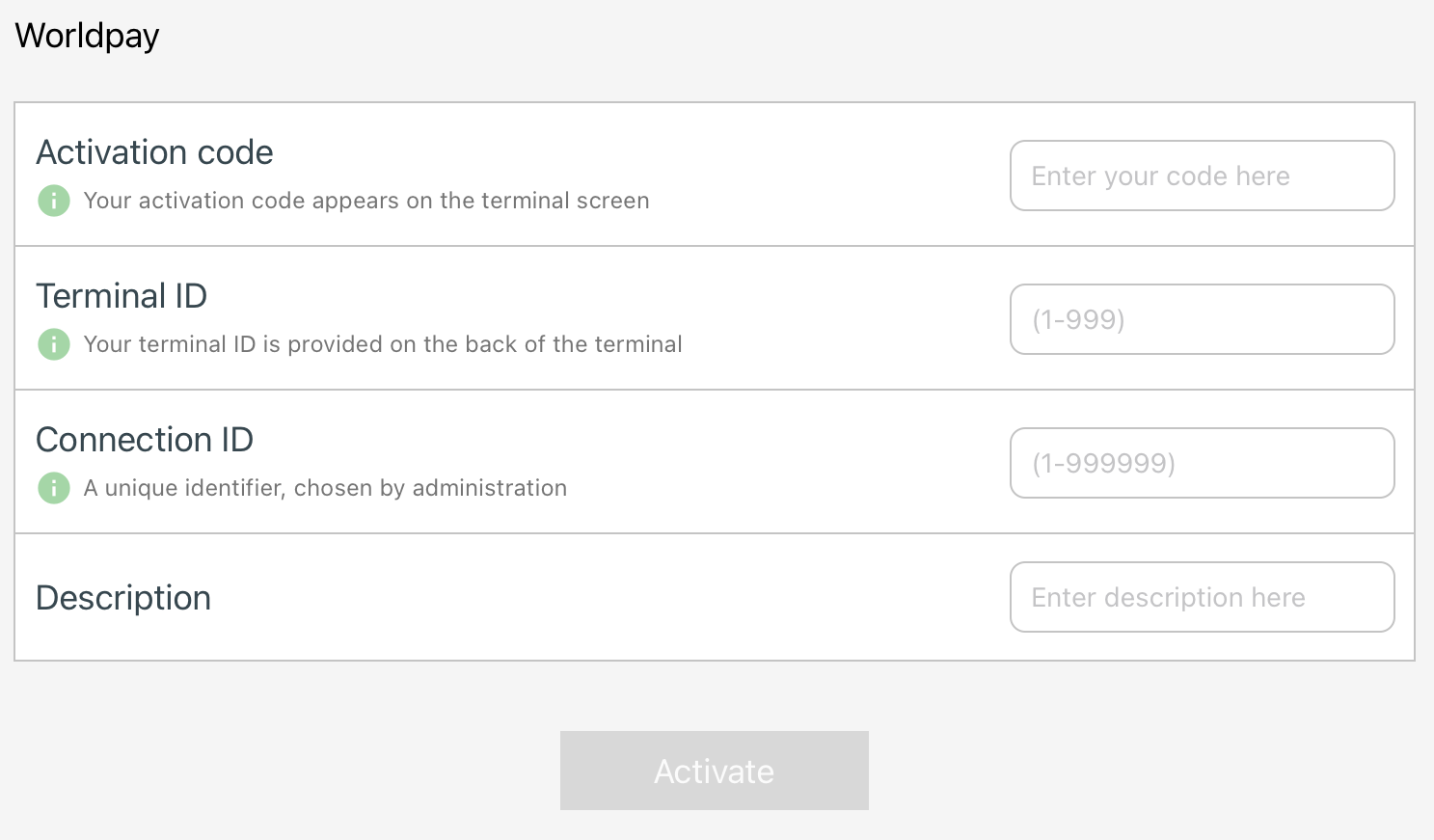
Task: Click the 'Activation code' heading label
Action: [154, 152]
